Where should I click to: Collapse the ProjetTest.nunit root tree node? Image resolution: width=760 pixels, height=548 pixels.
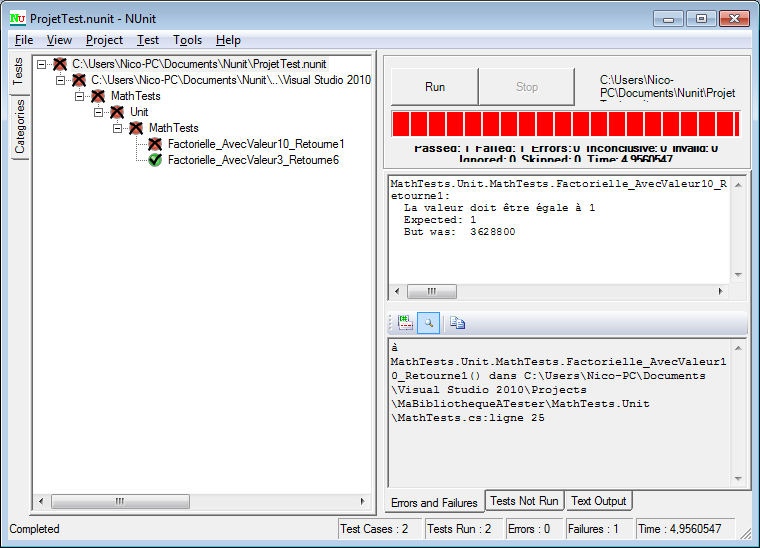pyautogui.click(x=41, y=64)
